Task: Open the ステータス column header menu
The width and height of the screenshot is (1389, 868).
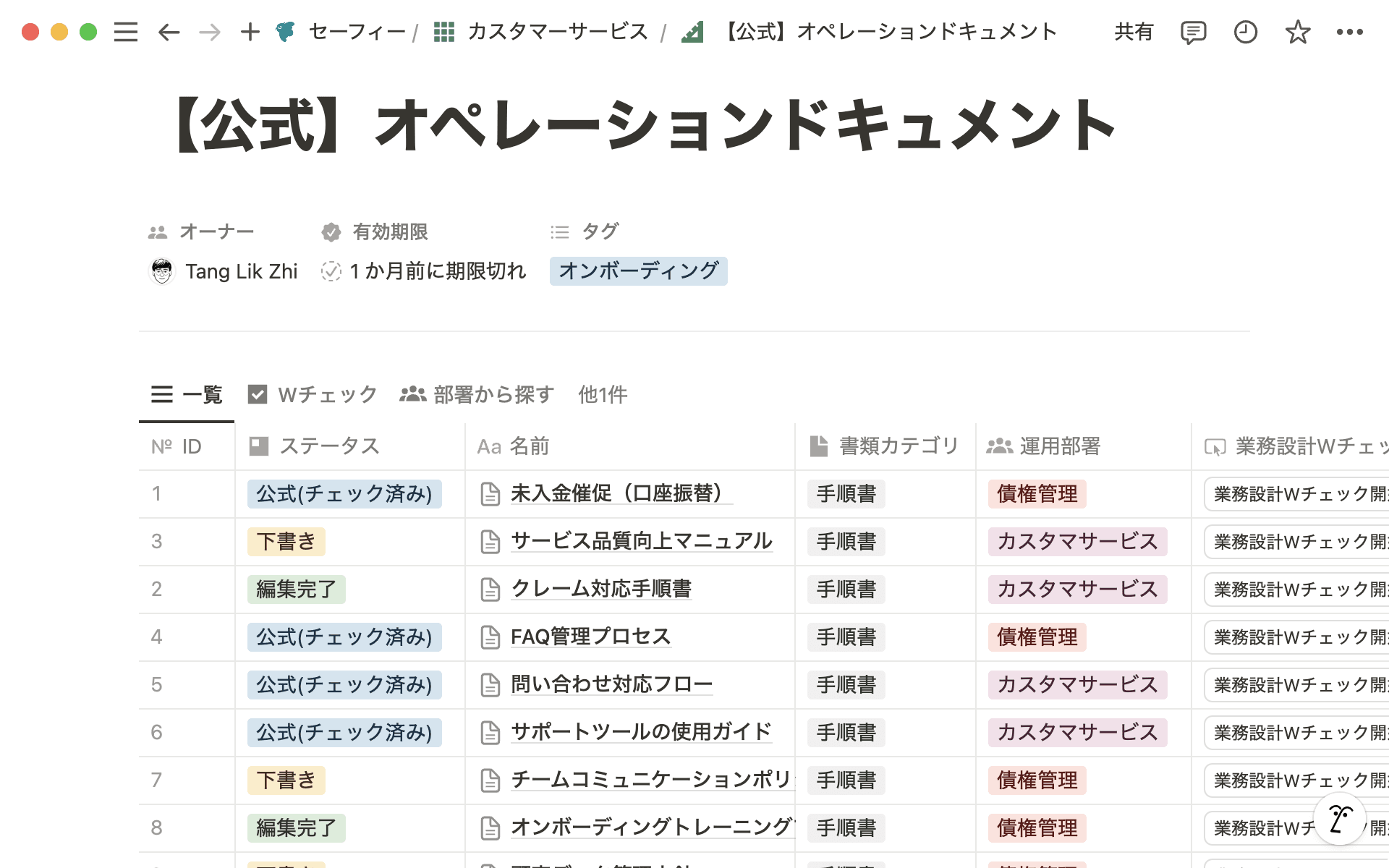Action: pos(330,446)
